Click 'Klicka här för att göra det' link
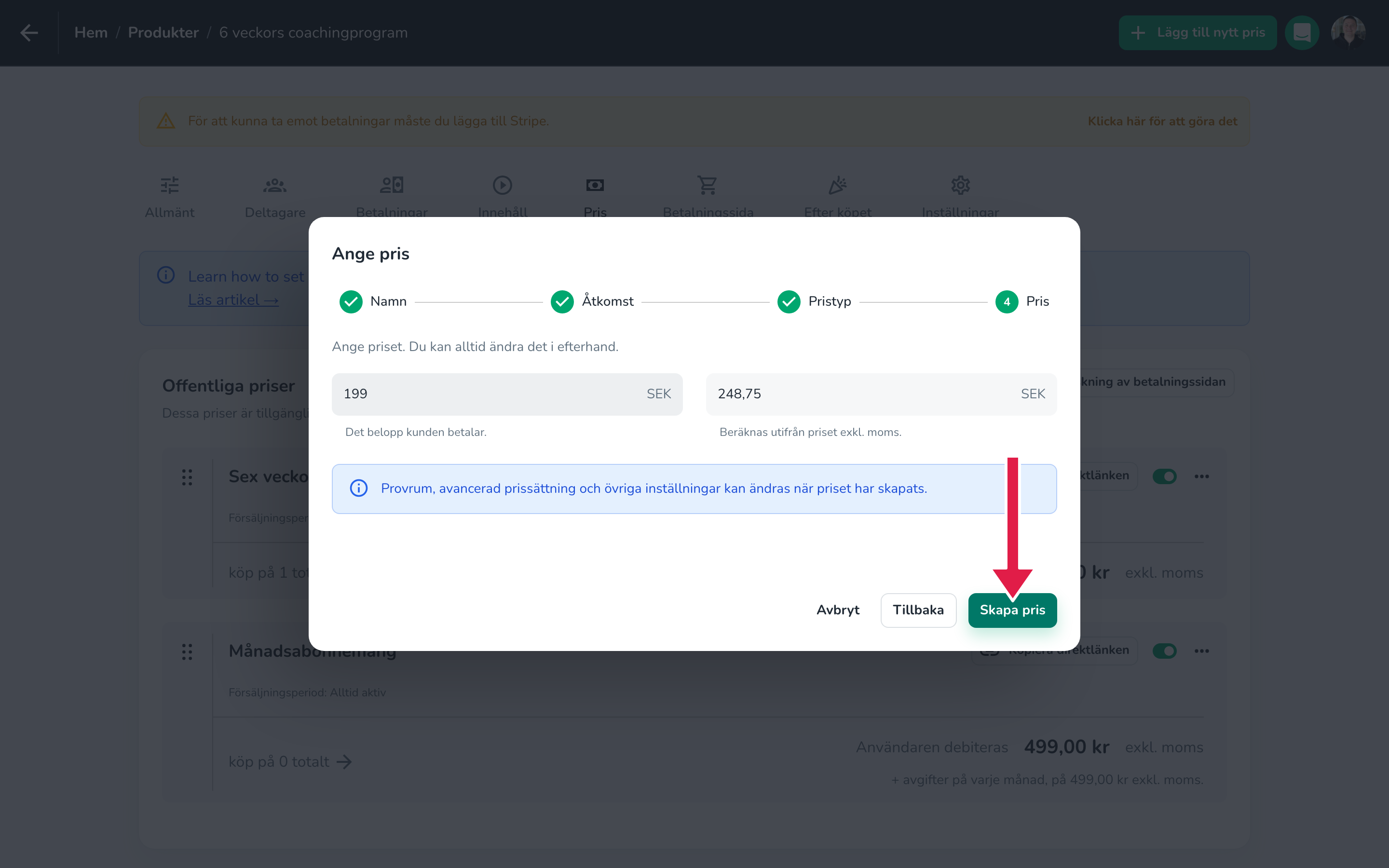Screen dimensions: 1389x868 pyautogui.click(x=1162, y=121)
